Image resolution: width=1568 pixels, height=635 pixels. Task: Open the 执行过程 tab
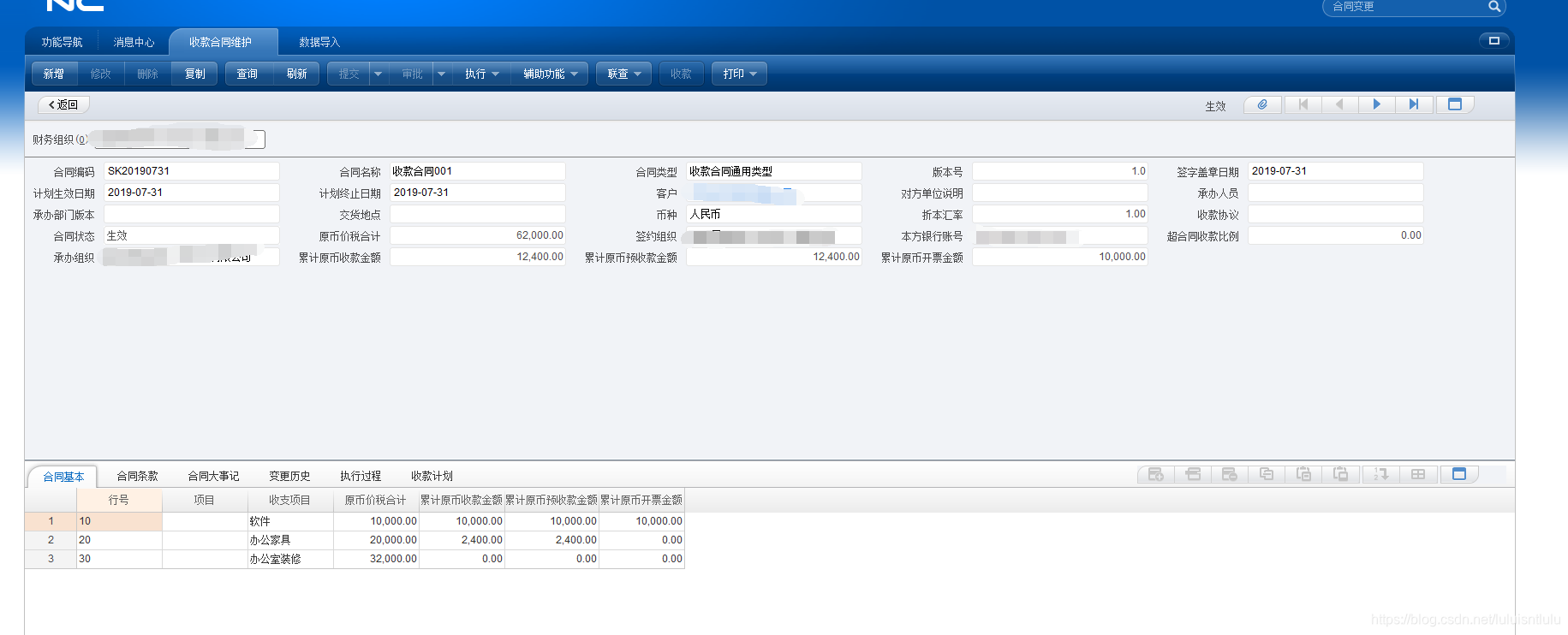(x=361, y=476)
